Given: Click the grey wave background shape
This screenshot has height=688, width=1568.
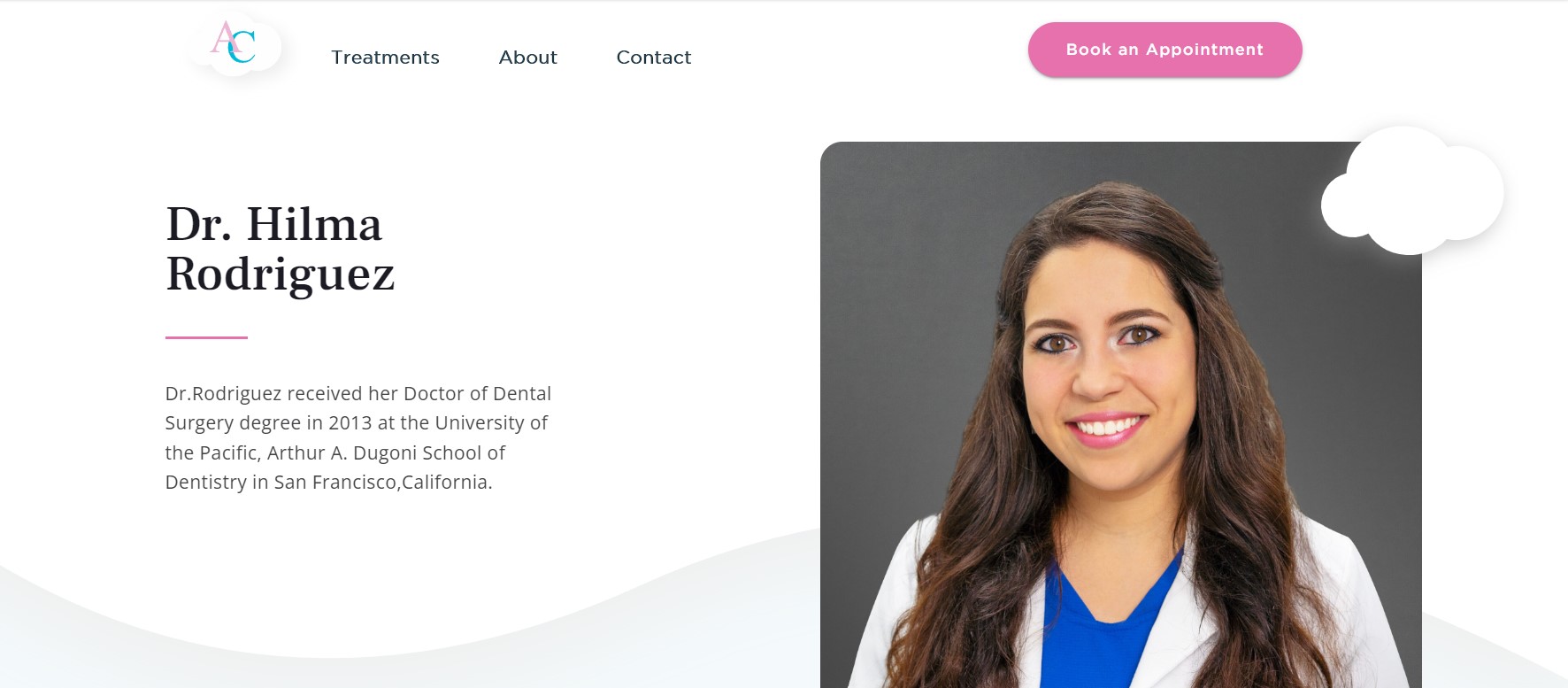Looking at the screenshot, I should (x=398, y=620).
